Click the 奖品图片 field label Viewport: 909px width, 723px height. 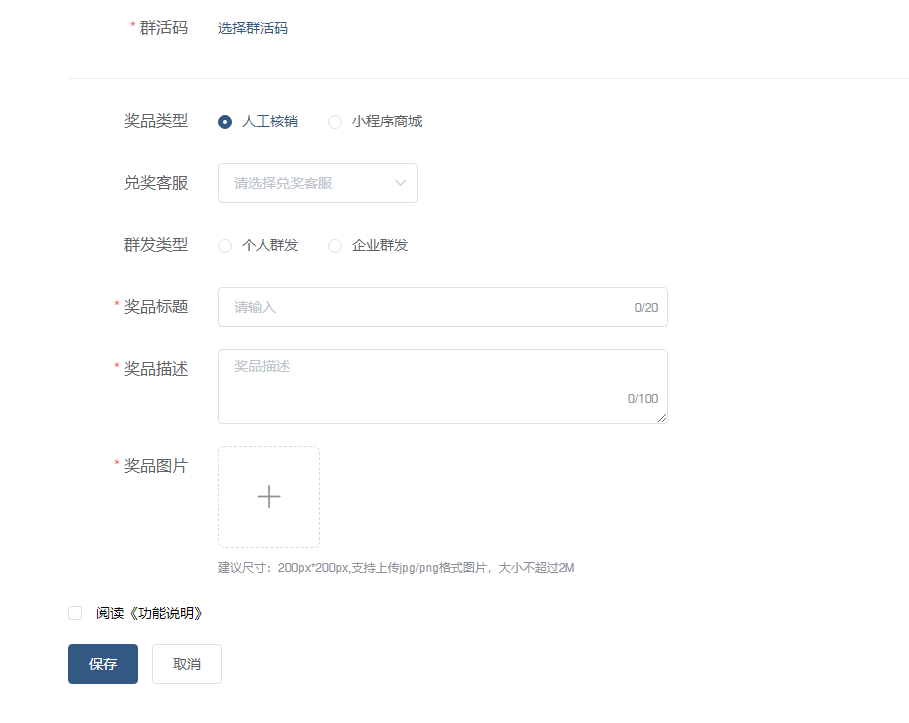(x=155, y=466)
